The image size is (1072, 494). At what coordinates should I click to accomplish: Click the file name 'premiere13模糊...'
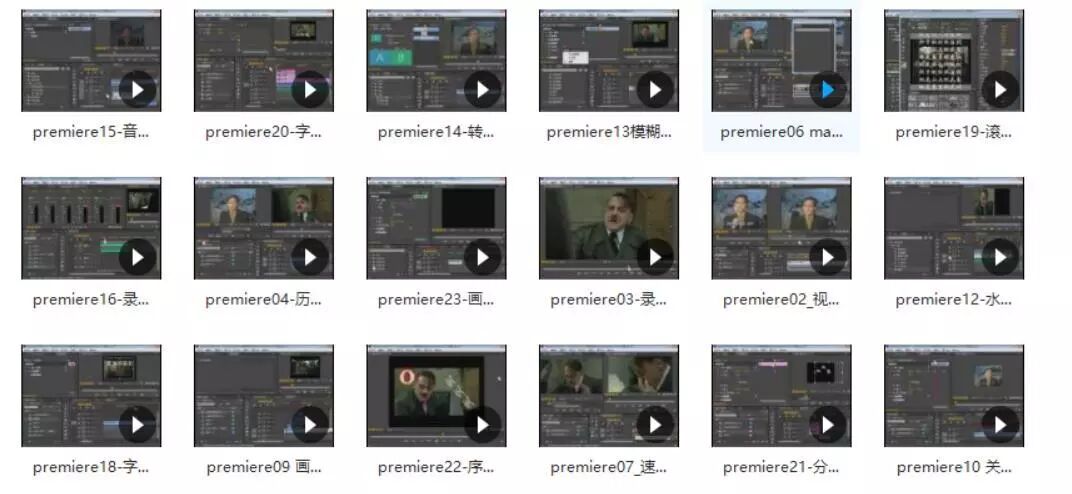(609, 133)
